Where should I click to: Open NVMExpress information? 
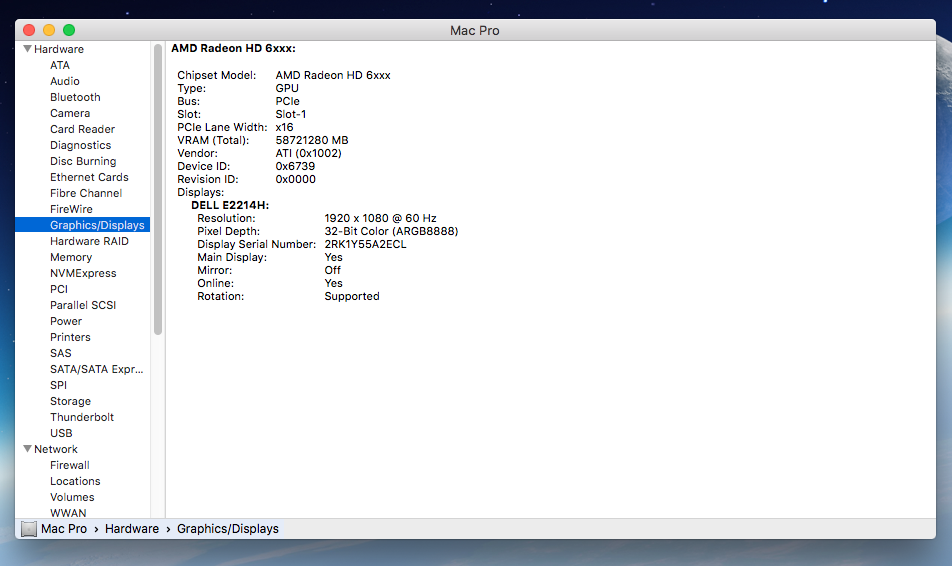pyautogui.click(x=83, y=273)
